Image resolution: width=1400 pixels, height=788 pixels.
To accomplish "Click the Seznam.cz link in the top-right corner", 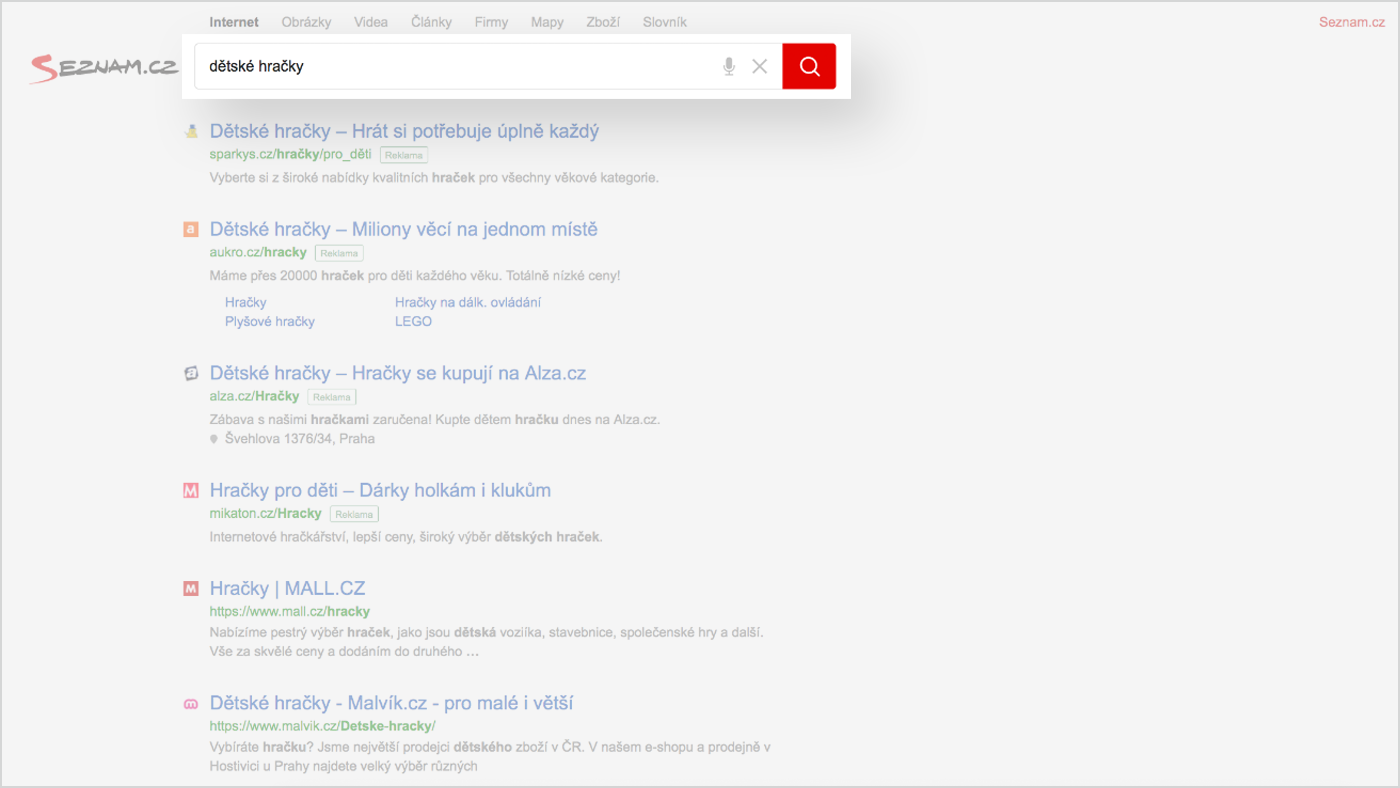I will [1352, 22].
